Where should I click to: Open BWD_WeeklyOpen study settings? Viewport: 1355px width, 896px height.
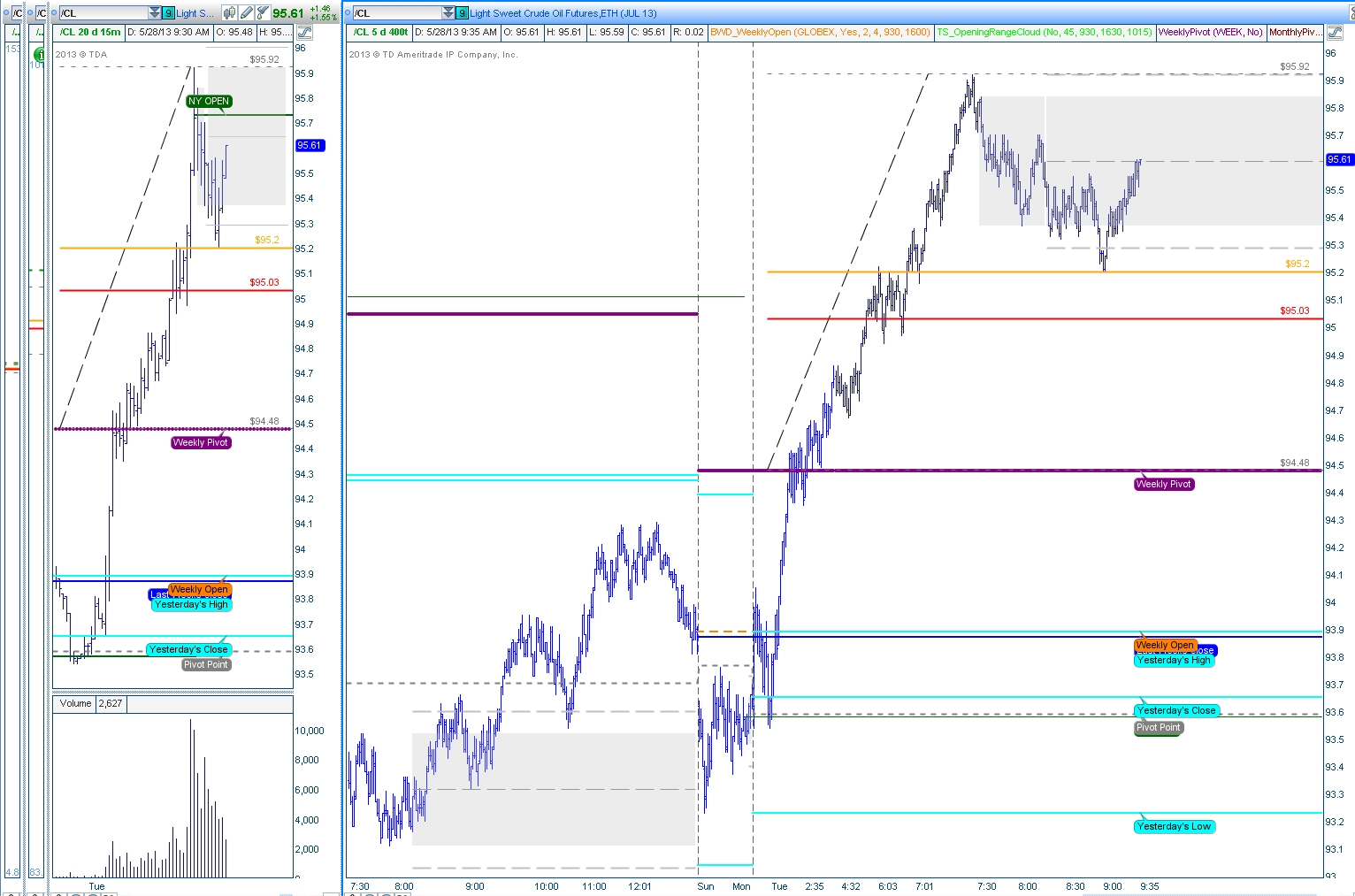[x=820, y=32]
